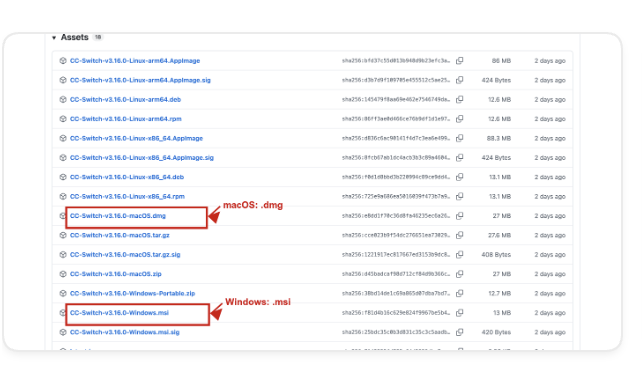Click package icon beside Linux-x86_64.AppImage.sig
The height and width of the screenshot is (390, 642).
click(63, 158)
